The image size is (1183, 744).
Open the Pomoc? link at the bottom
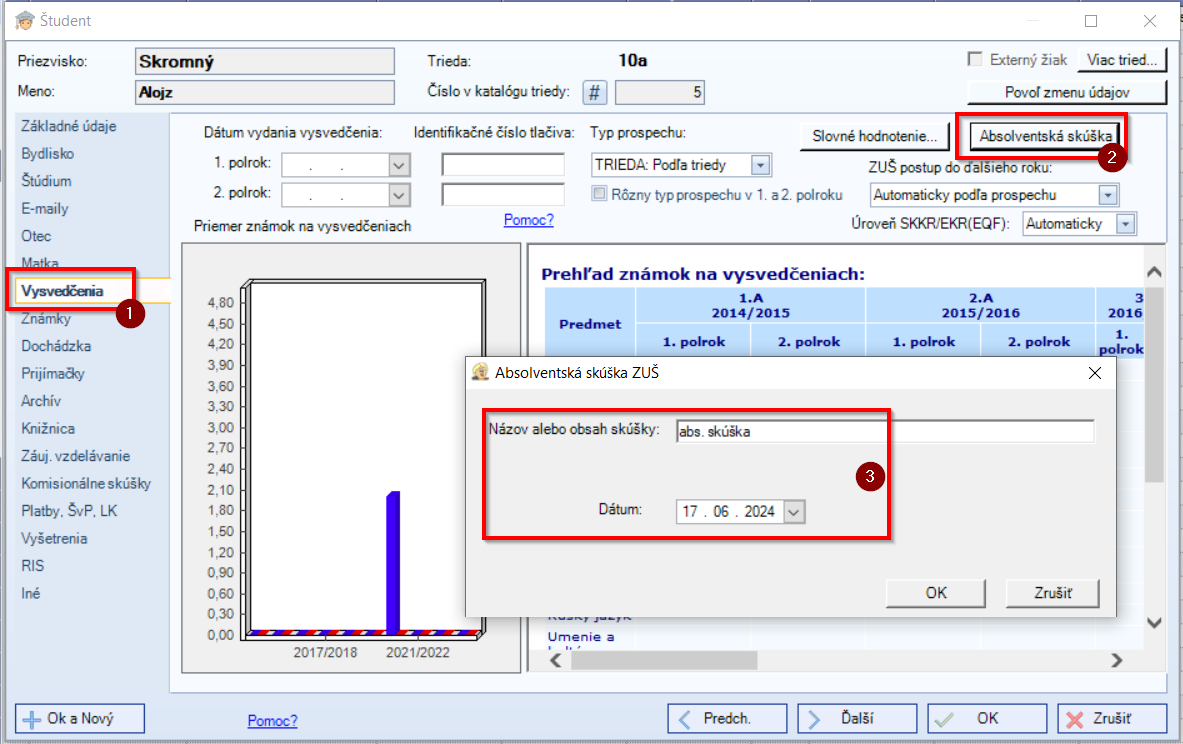pyautogui.click(x=272, y=721)
